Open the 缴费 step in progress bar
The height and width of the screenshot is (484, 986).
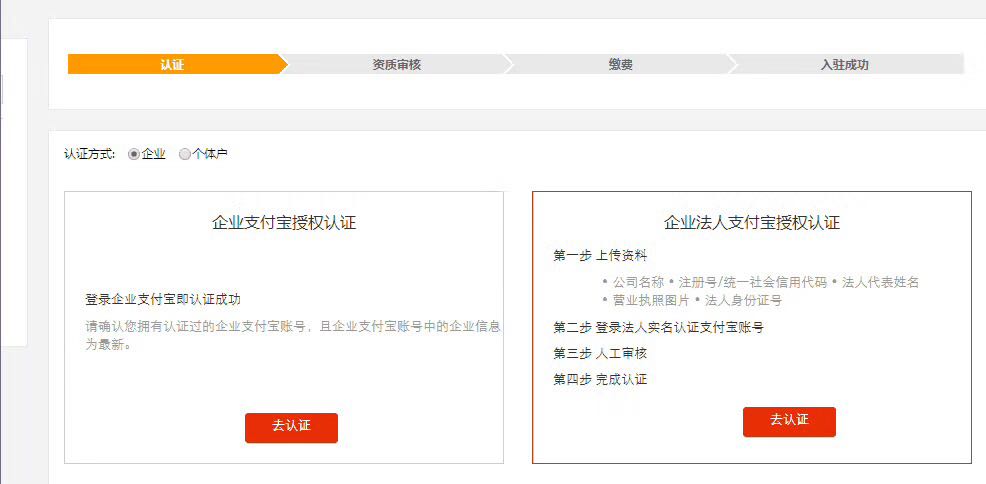click(x=620, y=64)
